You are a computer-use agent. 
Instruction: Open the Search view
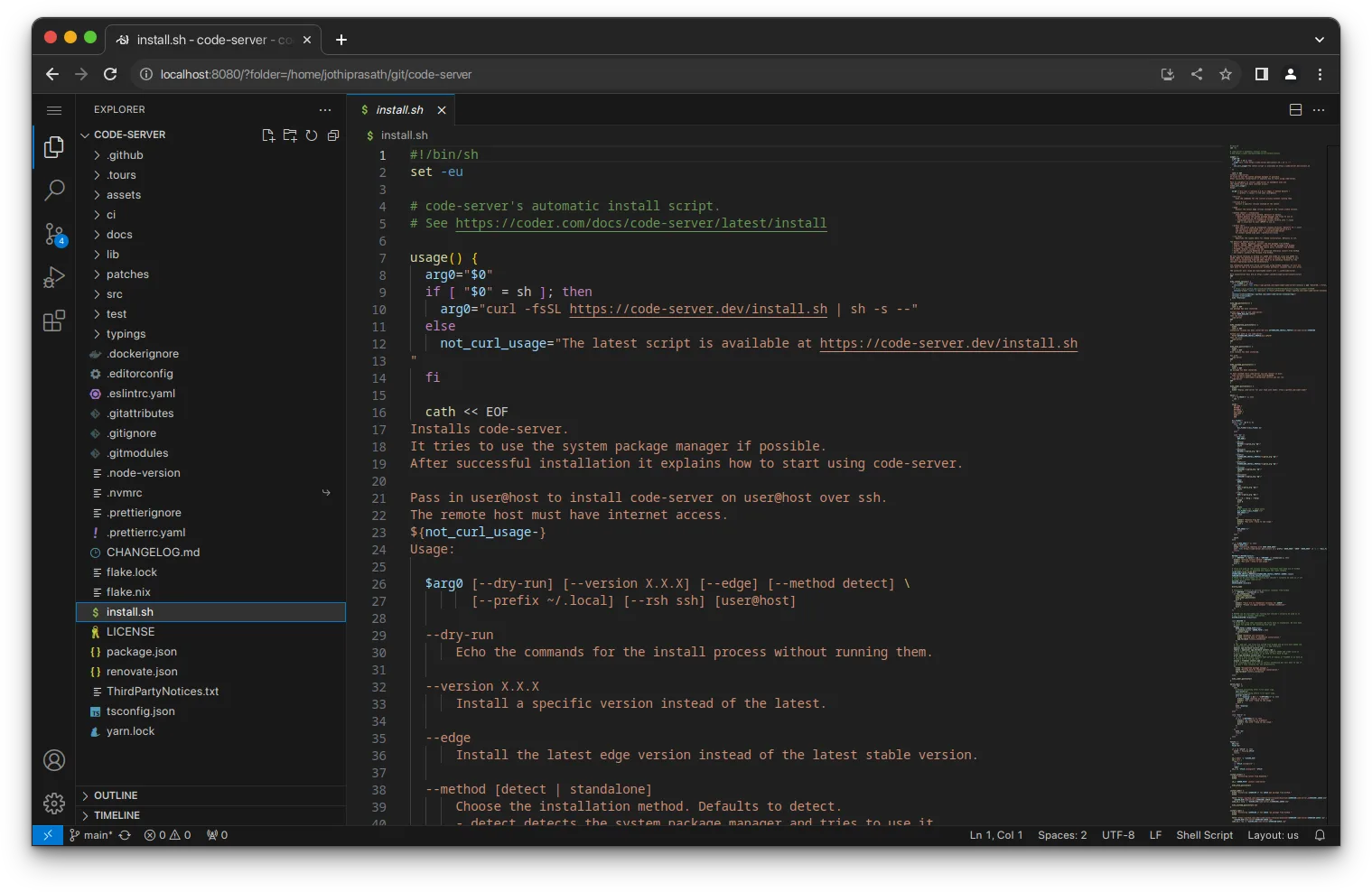point(53,190)
